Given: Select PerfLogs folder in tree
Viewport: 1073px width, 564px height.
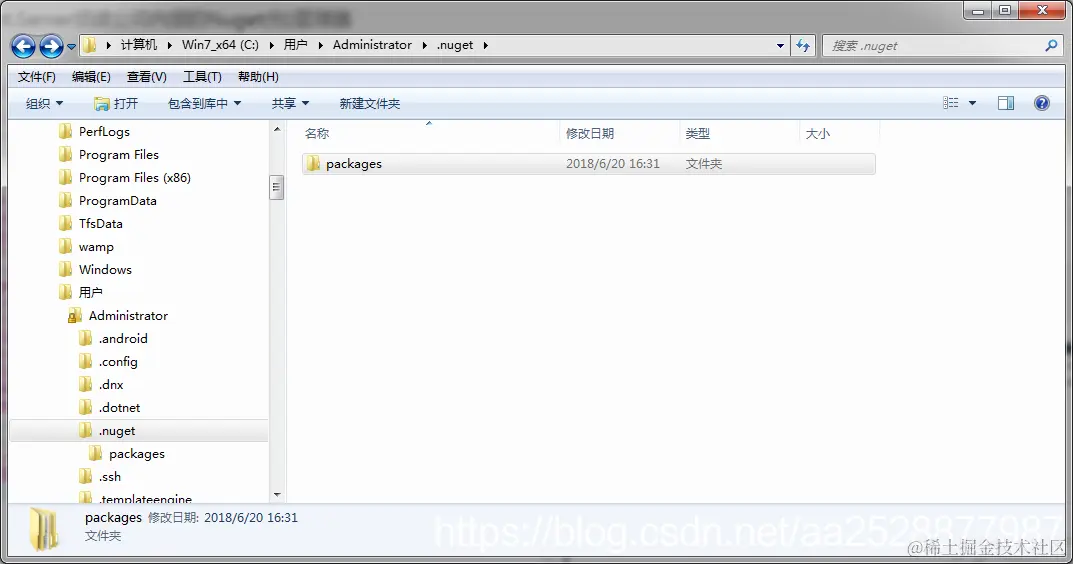Looking at the screenshot, I should click(x=104, y=131).
